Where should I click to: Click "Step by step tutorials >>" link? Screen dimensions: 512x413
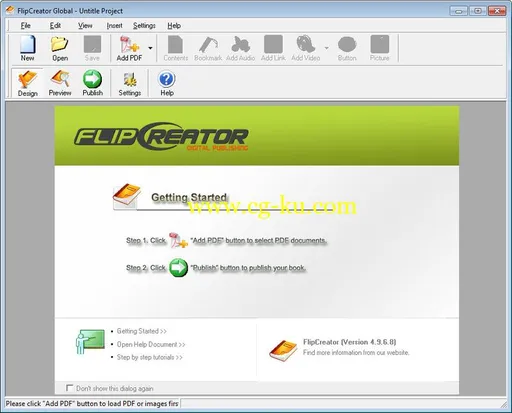pyautogui.click(x=149, y=357)
